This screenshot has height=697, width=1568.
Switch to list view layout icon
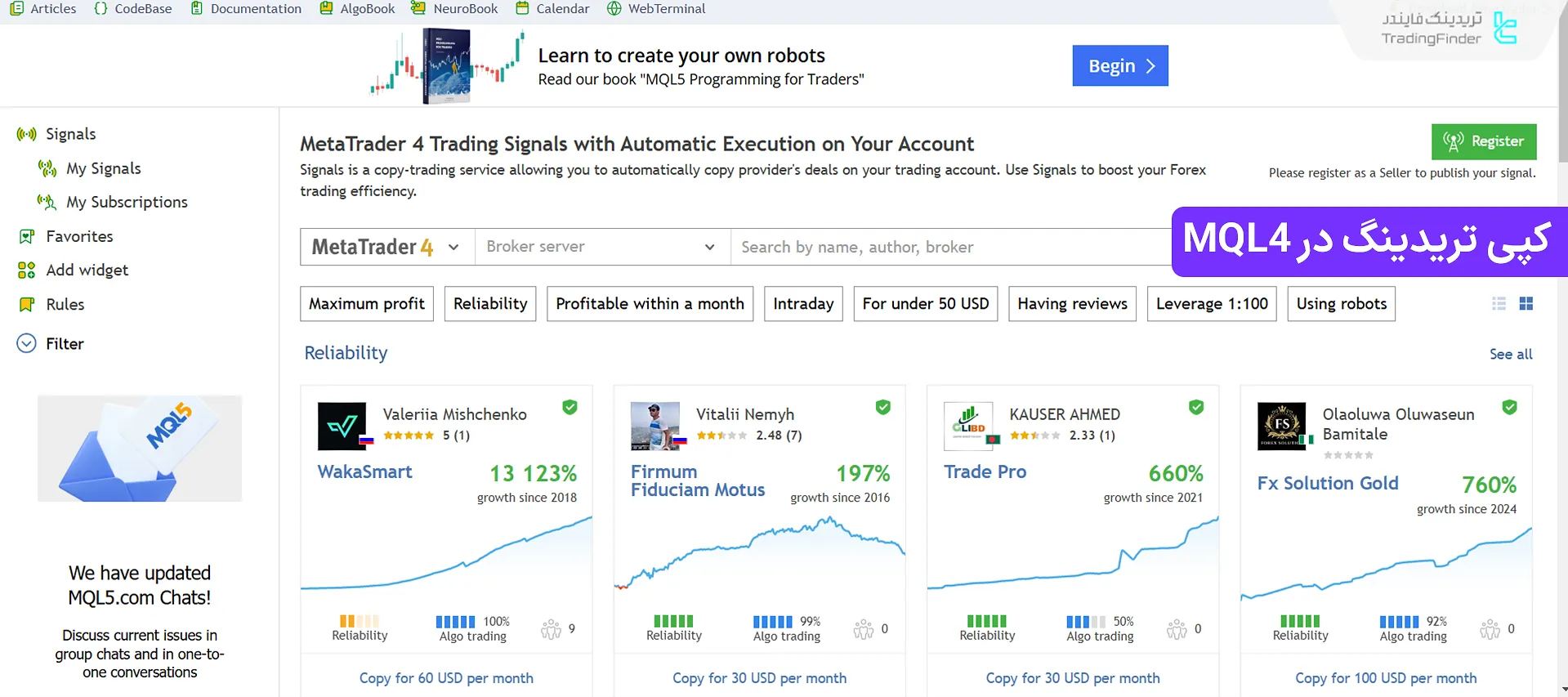pos(1499,304)
